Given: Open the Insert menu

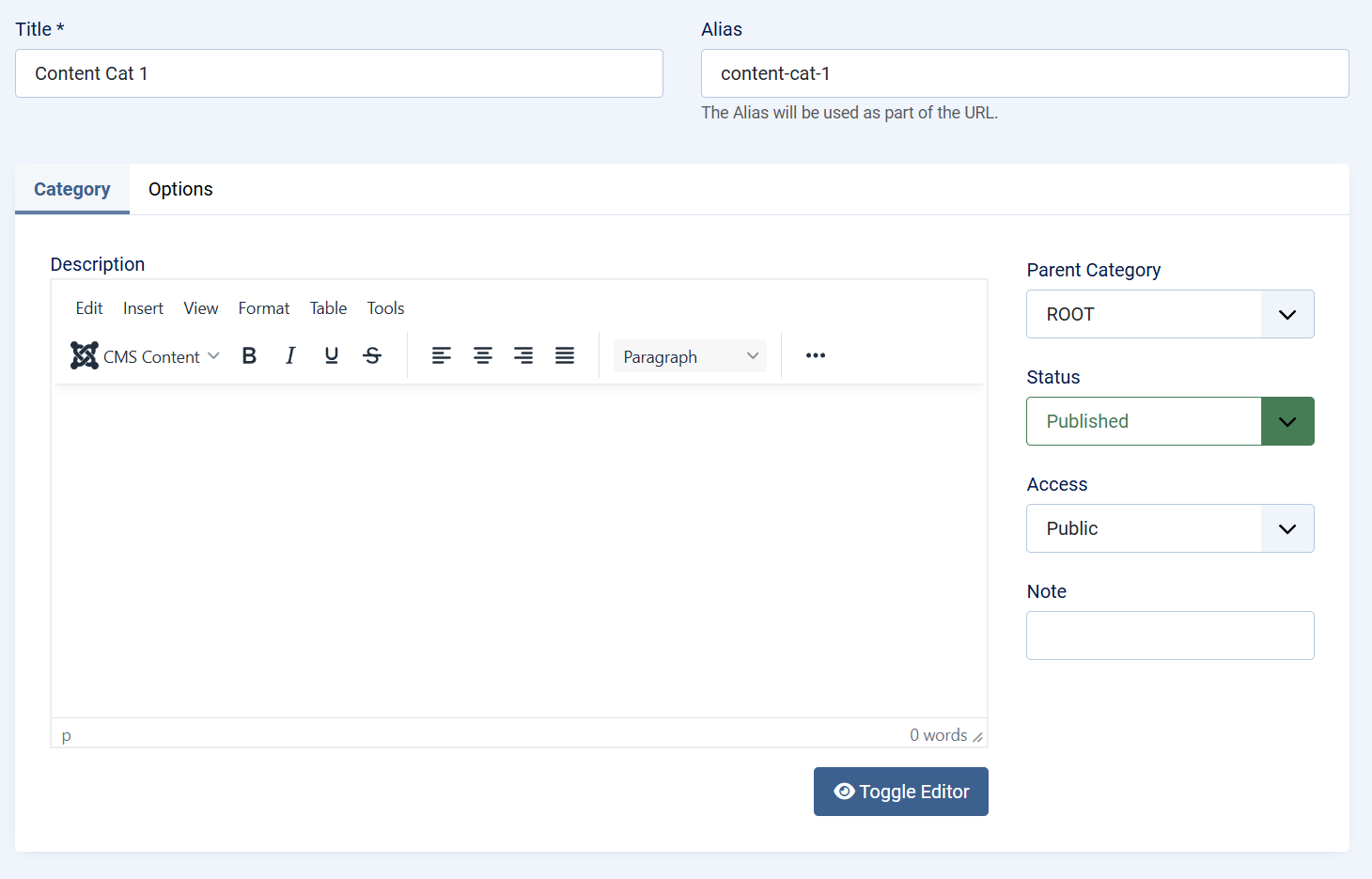Looking at the screenshot, I should [x=143, y=308].
